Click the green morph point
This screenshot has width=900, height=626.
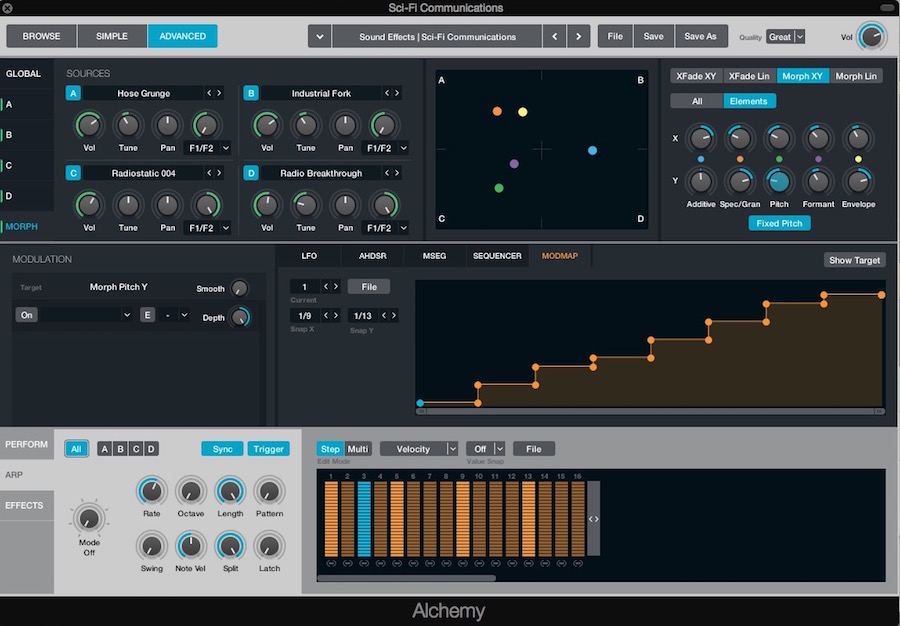pos(499,188)
